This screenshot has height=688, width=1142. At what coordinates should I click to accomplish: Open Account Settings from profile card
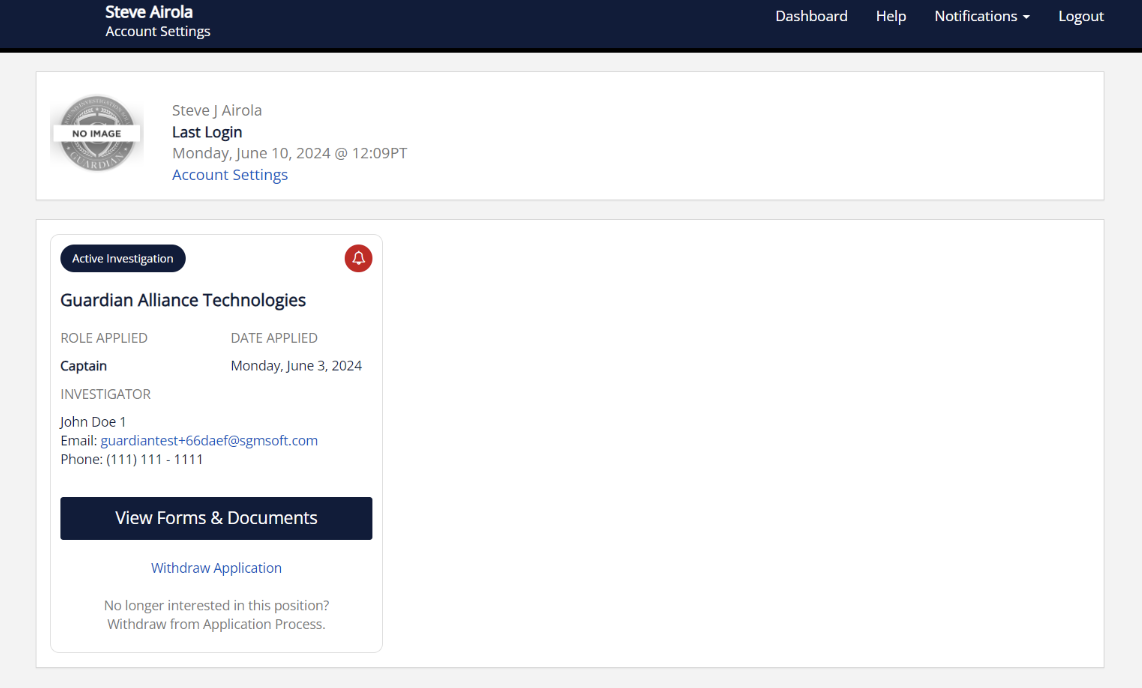(230, 174)
